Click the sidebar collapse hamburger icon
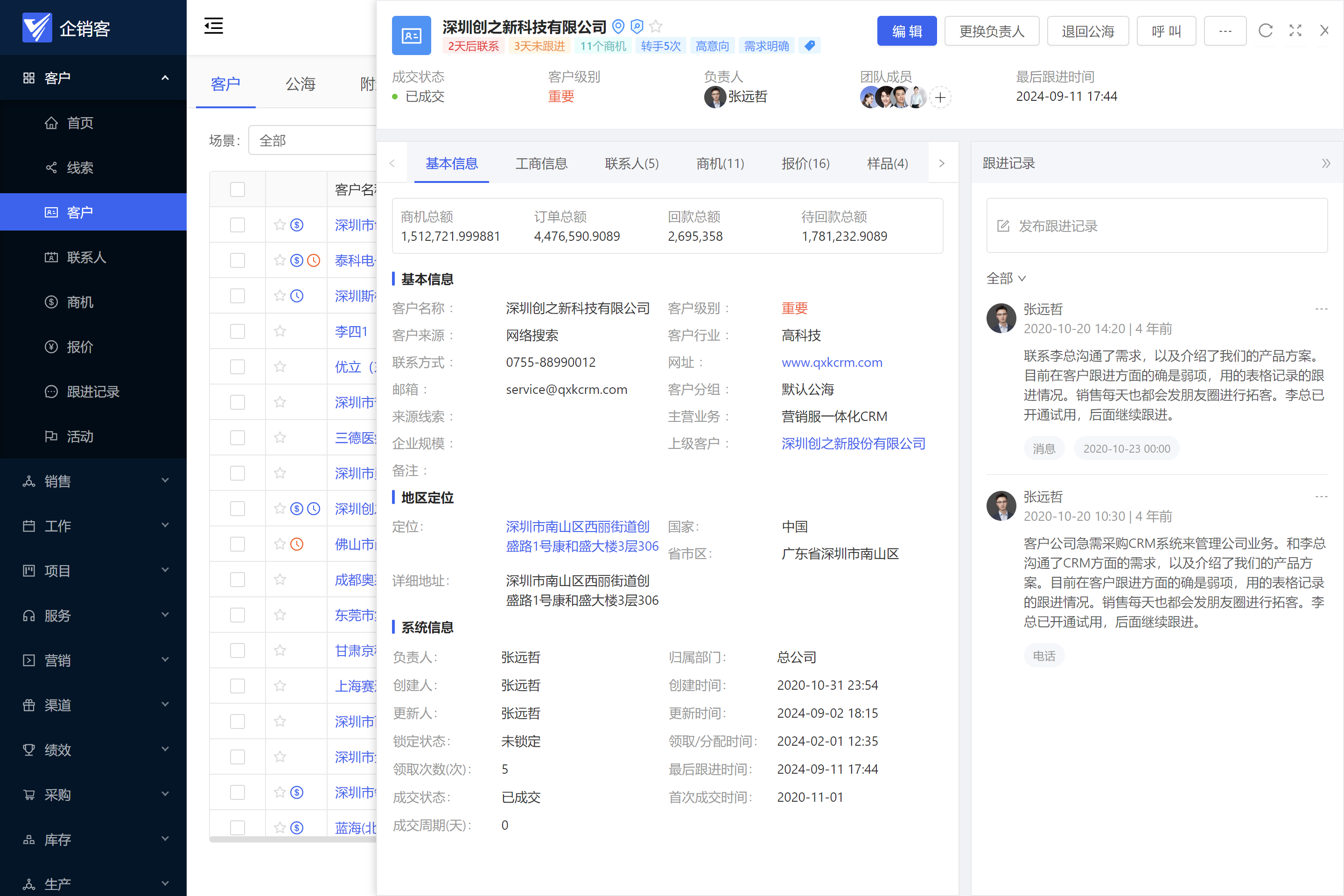Viewport: 1344px width, 896px height. [214, 26]
